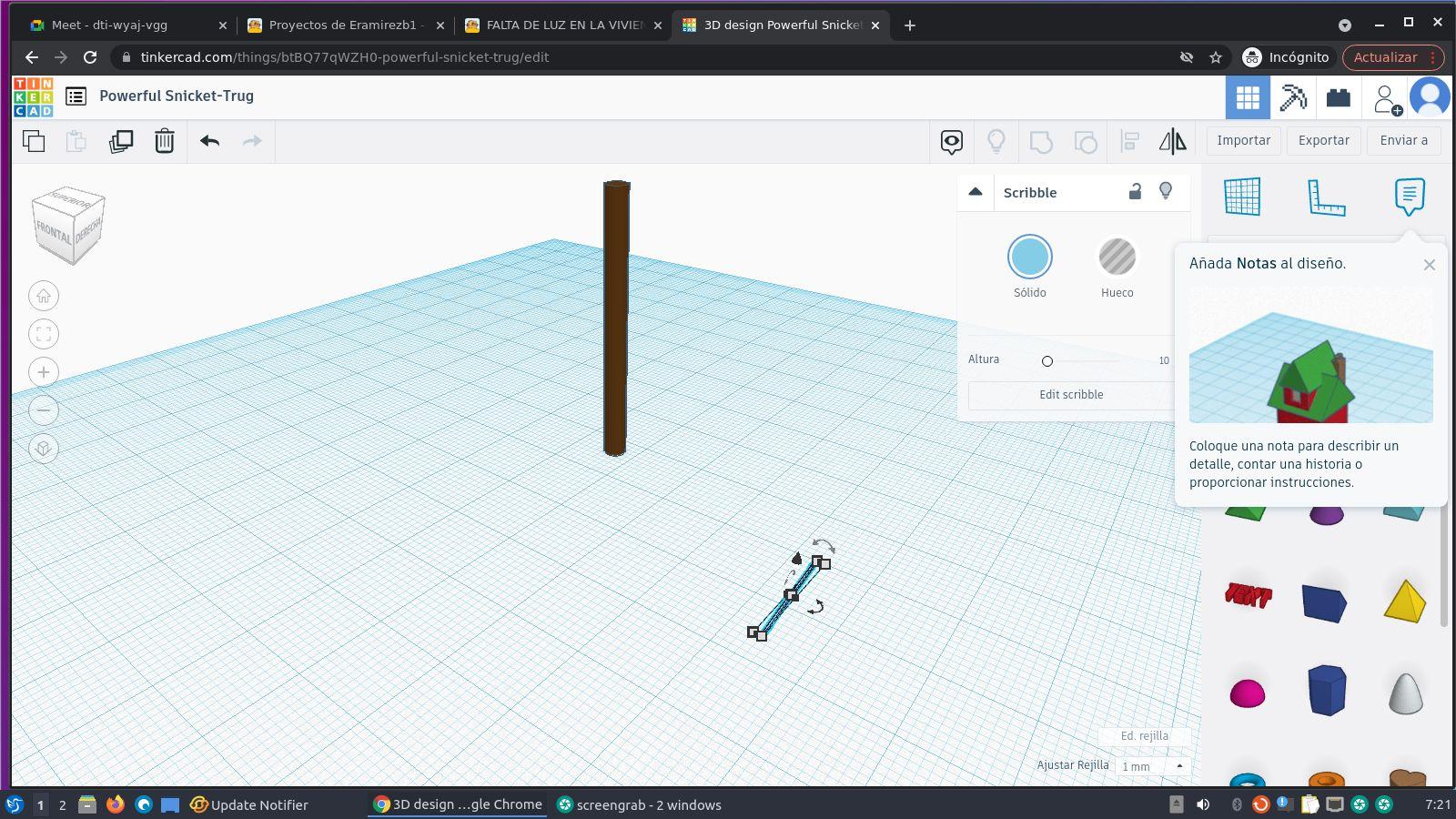Click the Duplicate and repeat icon
The image size is (1456, 819).
click(x=121, y=141)
